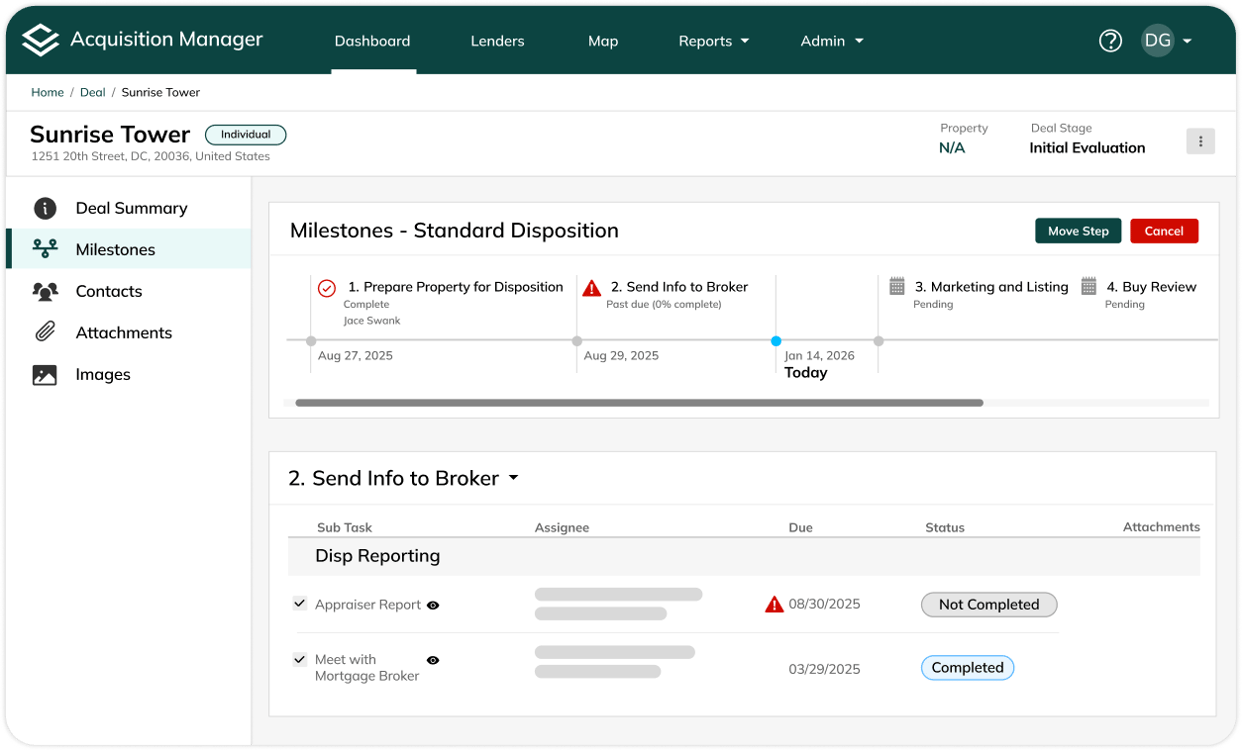The height and width of the screenshot is (751, 1242).
Task: Follow the Deal breadcrumb link
Action: 93,92
